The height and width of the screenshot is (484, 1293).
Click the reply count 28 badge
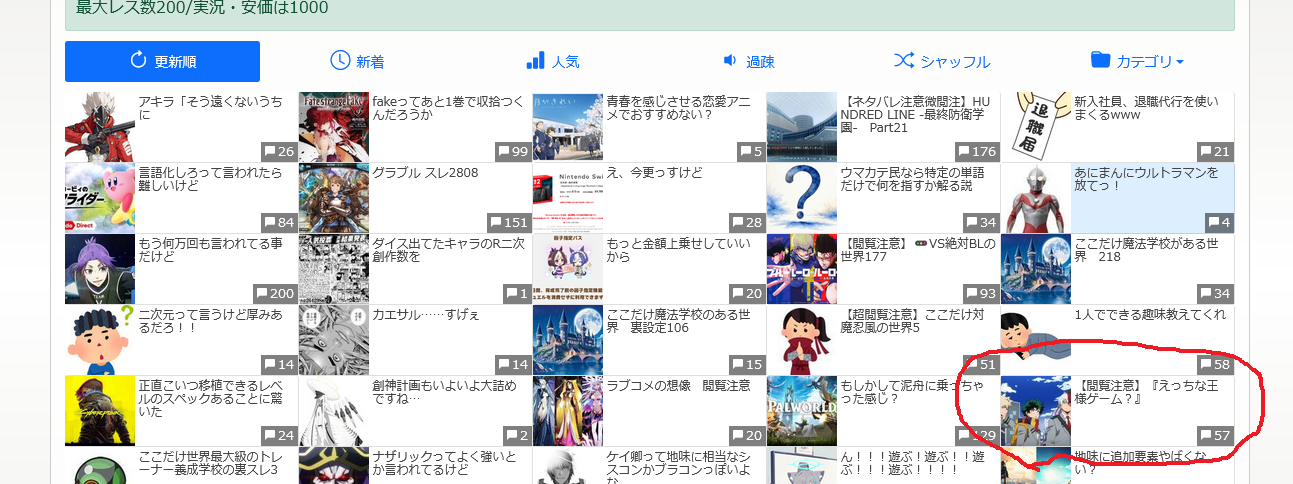pyautogui.click(x=747, y=222)
